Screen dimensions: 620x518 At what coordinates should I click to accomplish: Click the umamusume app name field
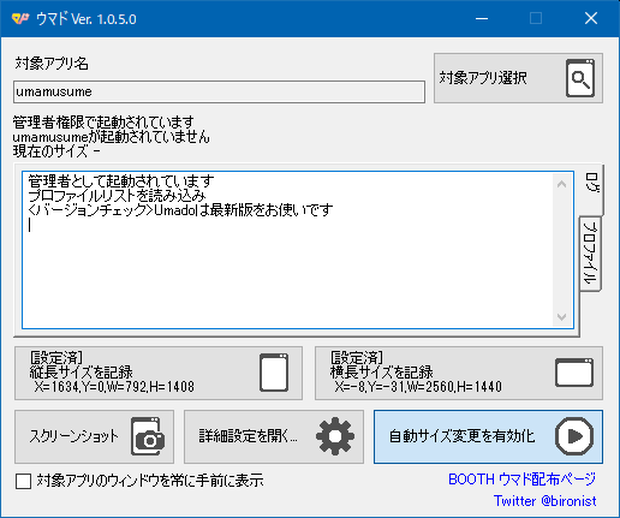219,92
